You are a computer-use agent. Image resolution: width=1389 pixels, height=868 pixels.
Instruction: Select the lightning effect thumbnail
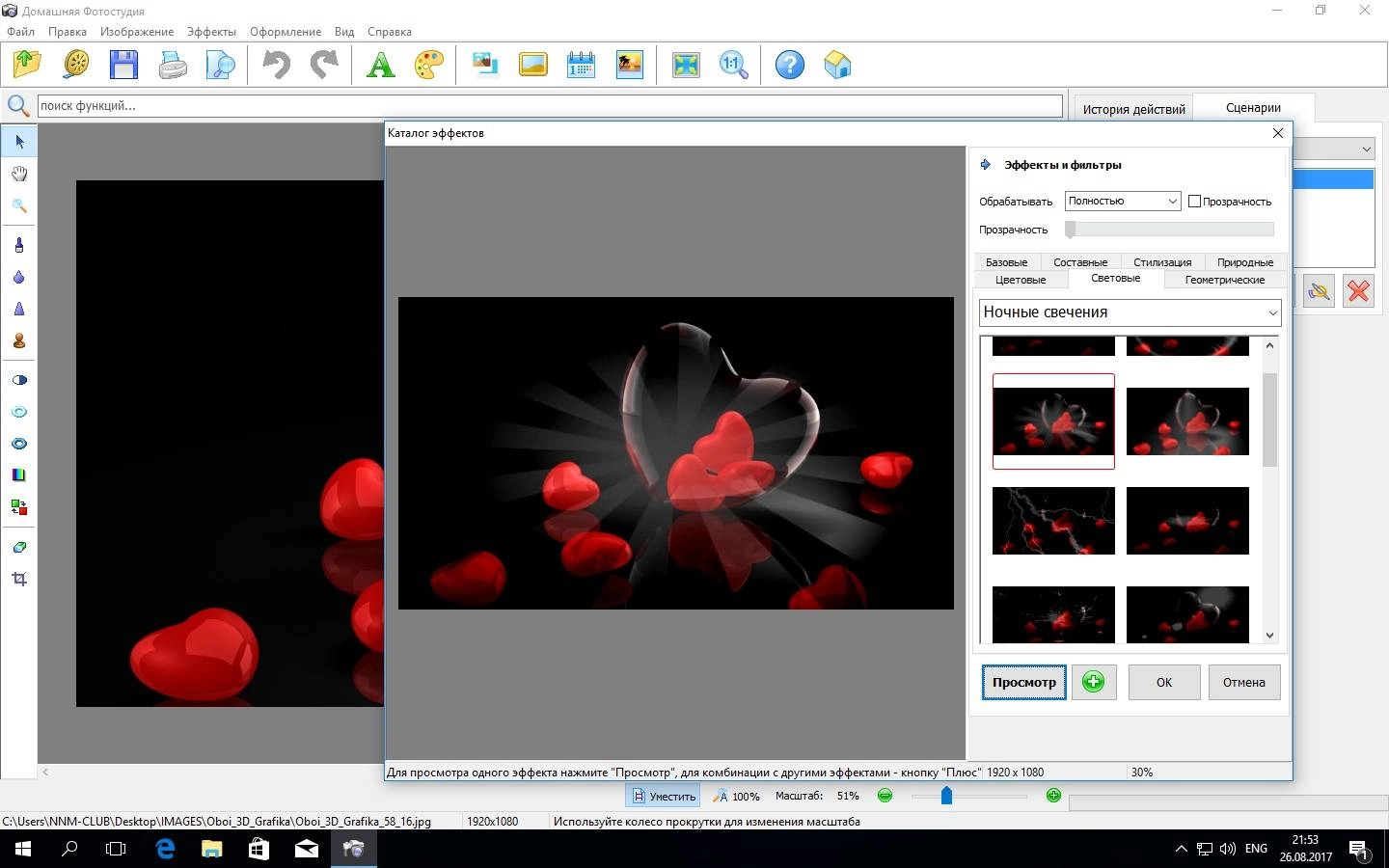(1053, 521)
